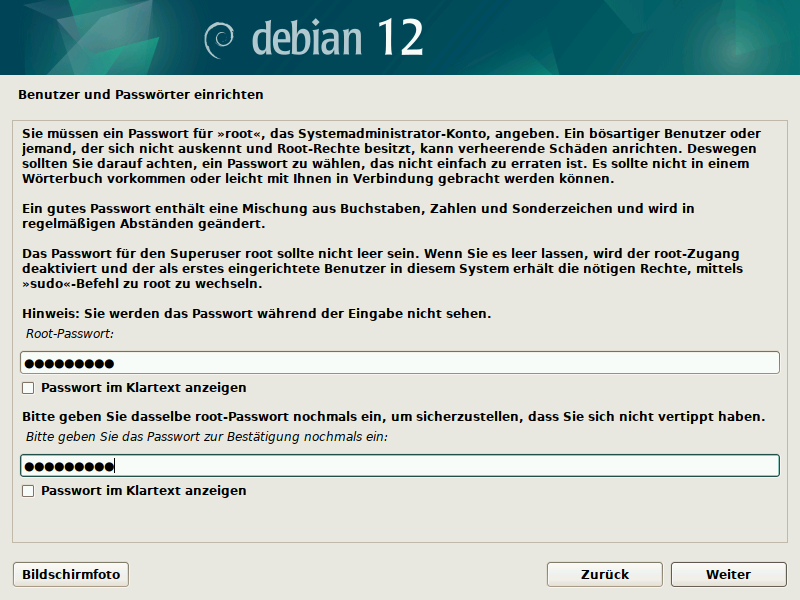Select the password confirmation input field
The width and height of the screenshot is (800, 600).
click(x=400, y=464)
